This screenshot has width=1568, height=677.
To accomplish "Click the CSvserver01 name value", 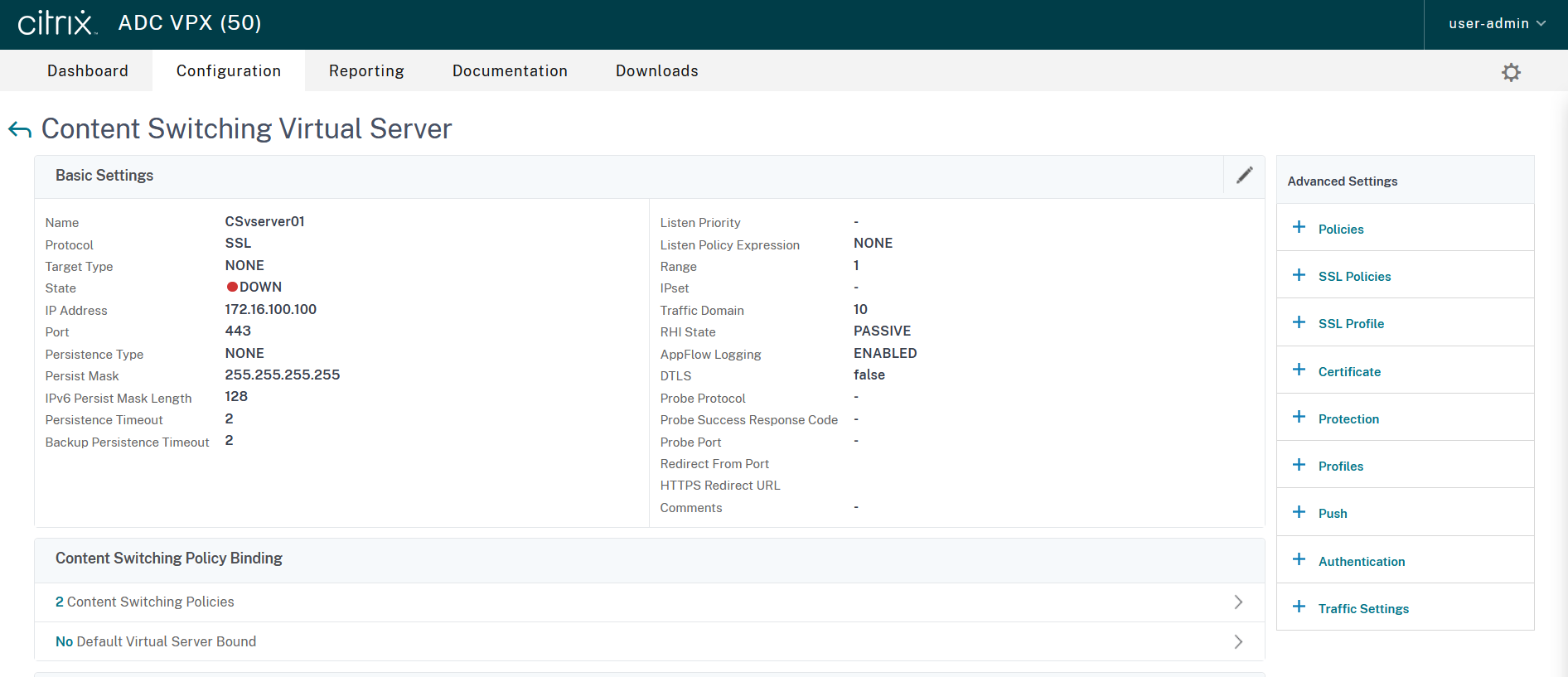I will click(265, 221).
